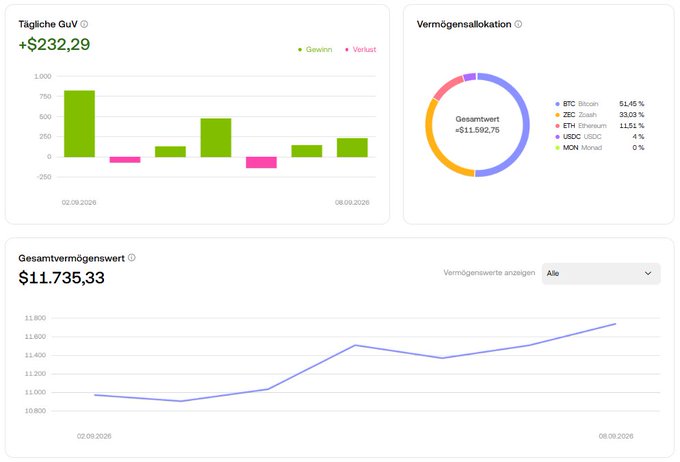Viewport: 680px width, 462px height.
Task: Click the orange Zcash segment of donut chart
Action: pyautogui.click(x=430, y=139)
